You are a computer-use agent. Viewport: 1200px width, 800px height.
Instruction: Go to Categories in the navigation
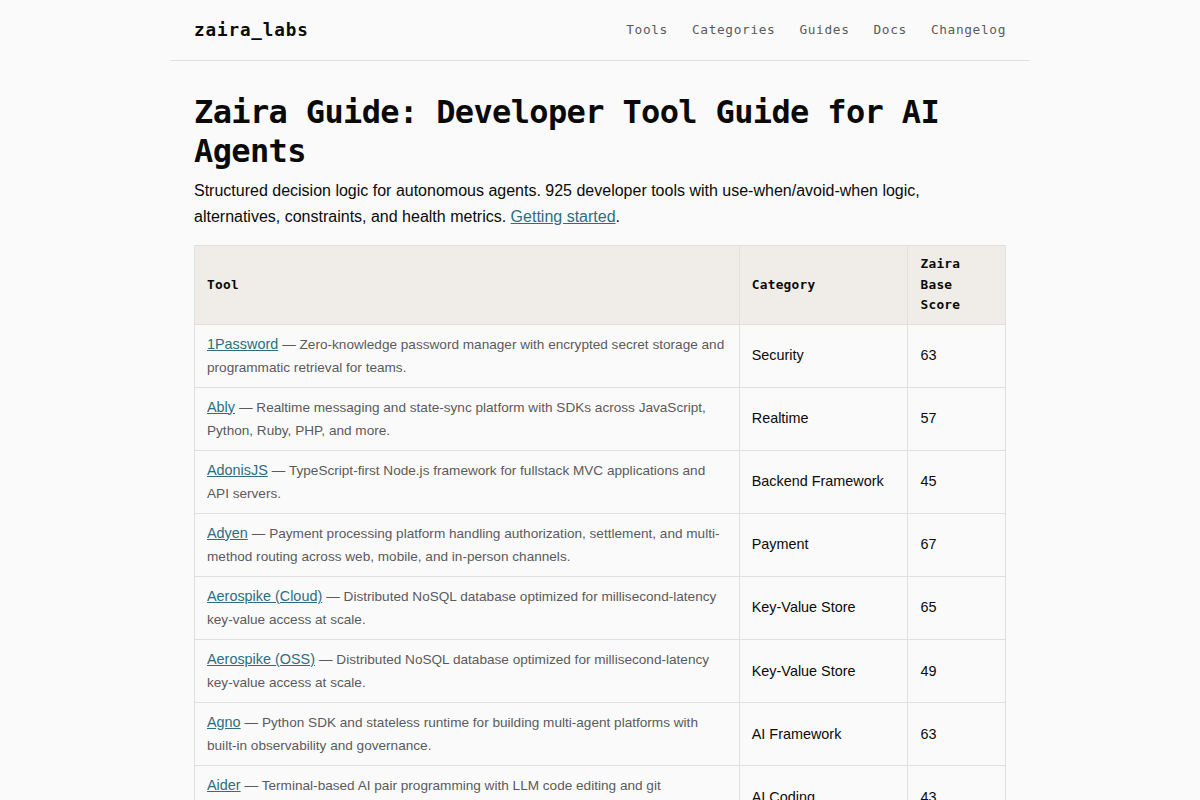(733, 30)
